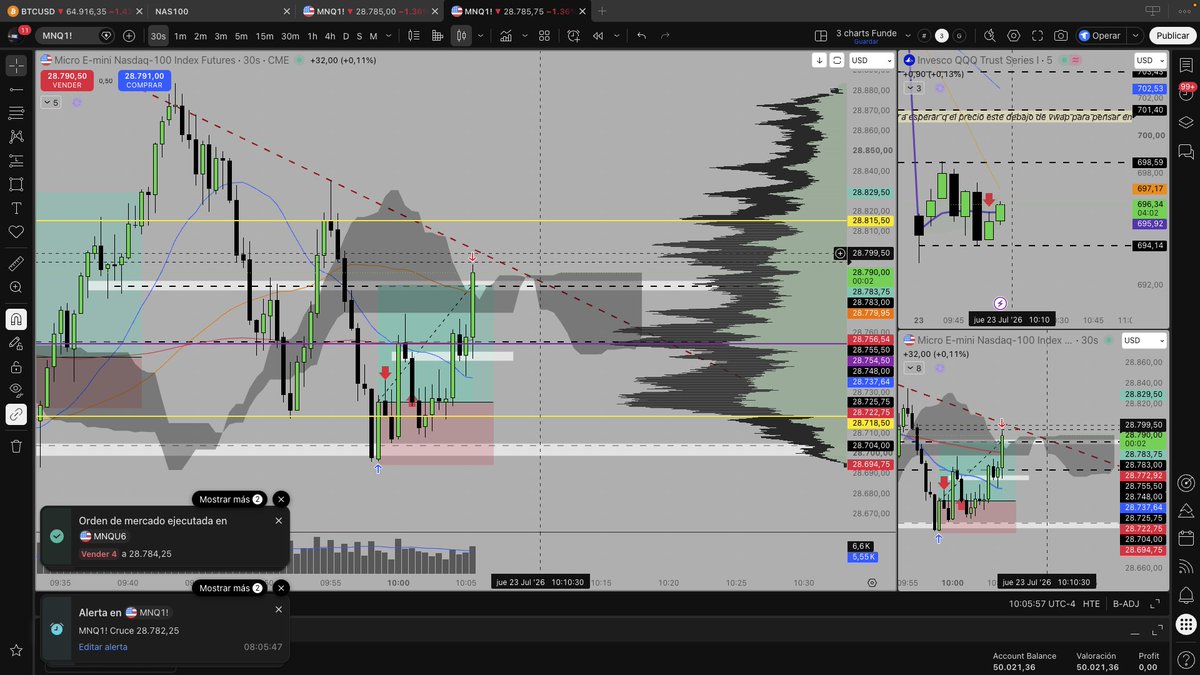This screenshot has height=675, width=1200.
Task: Click the blue COMPRAR buy button
Action: 144,80
